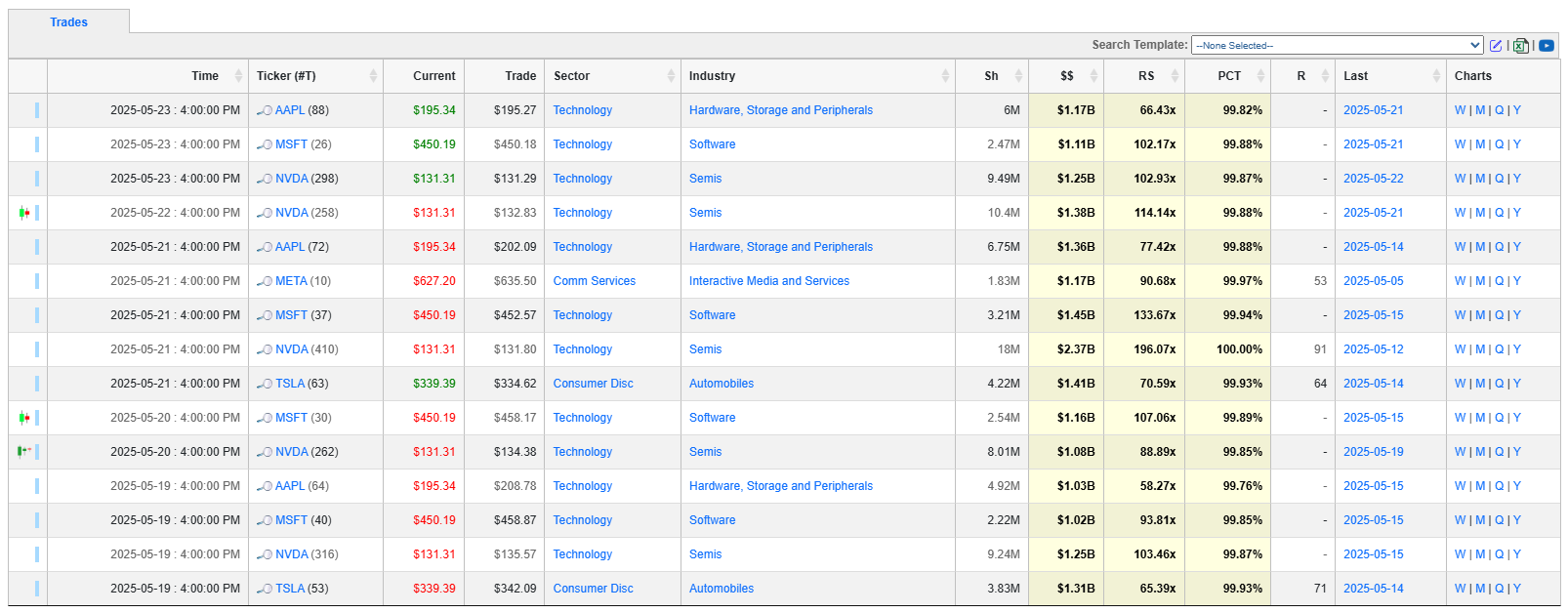Click magnifier icon beside MSFT (37)
The width and height of the screenshot is (1568, 613).
[265, 315]
